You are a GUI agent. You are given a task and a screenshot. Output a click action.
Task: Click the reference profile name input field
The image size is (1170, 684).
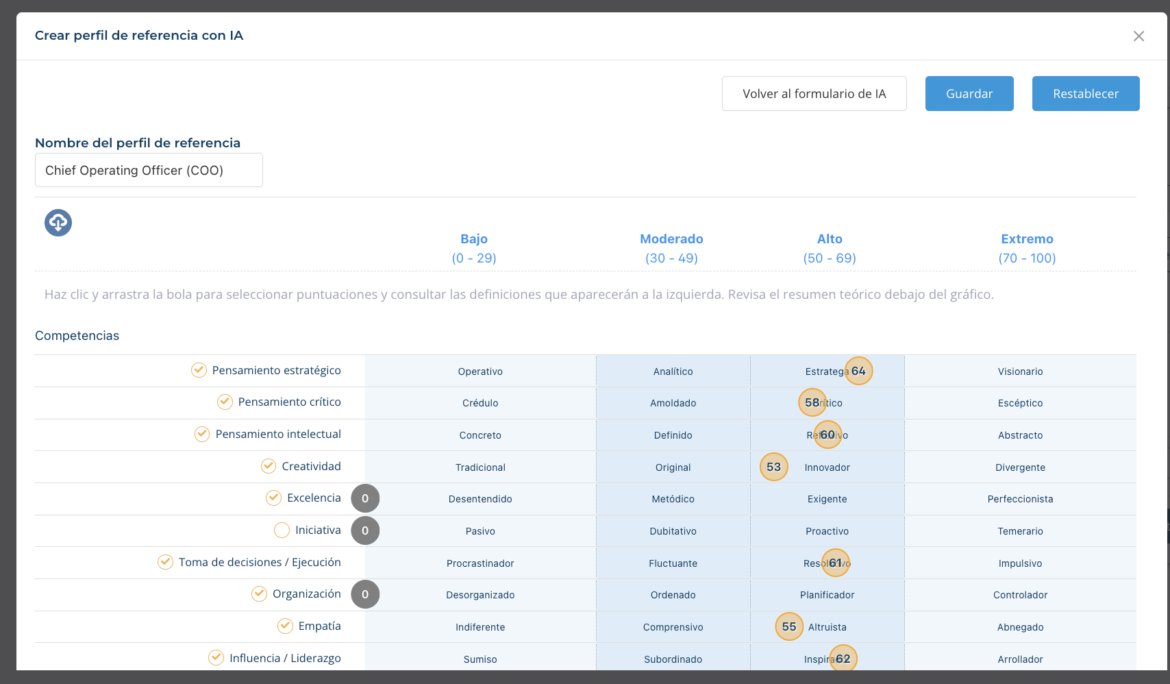click(x=148, y=169)
